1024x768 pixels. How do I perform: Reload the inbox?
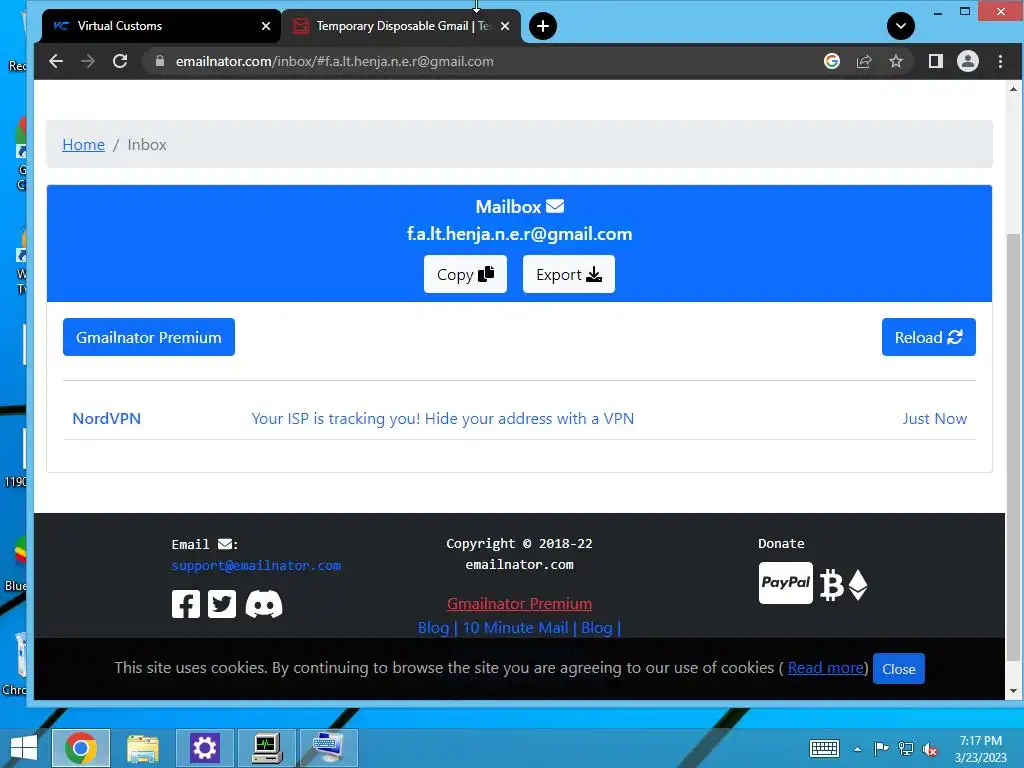coord(929,337)
